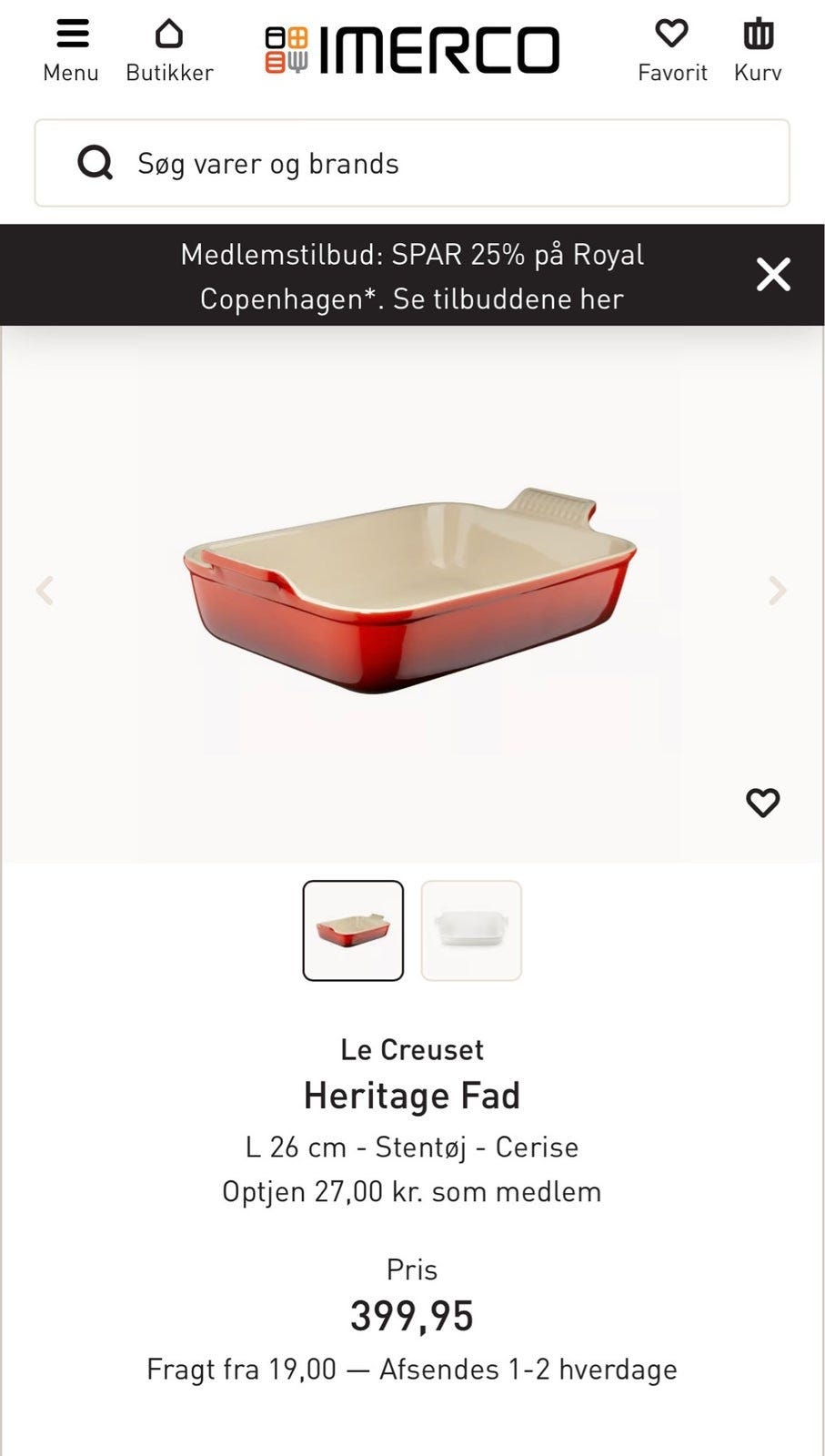This screenshot has height=1456, width=825.
Task: Add product to favorites with the heart
Action: point(762,803)
